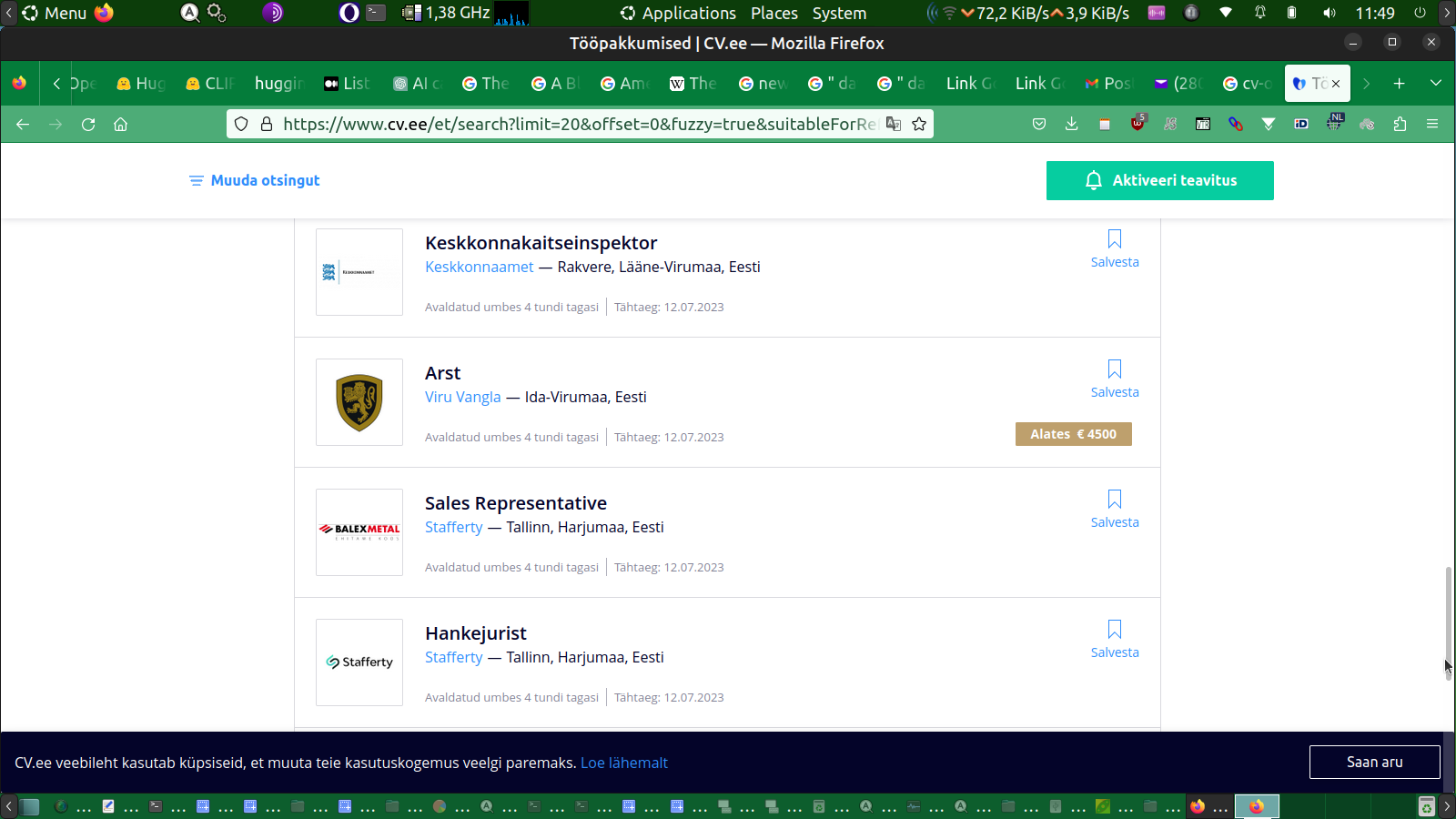Go to Firefox home page
The height and width of the screenshot is (819, 1456).
point(120,124)
